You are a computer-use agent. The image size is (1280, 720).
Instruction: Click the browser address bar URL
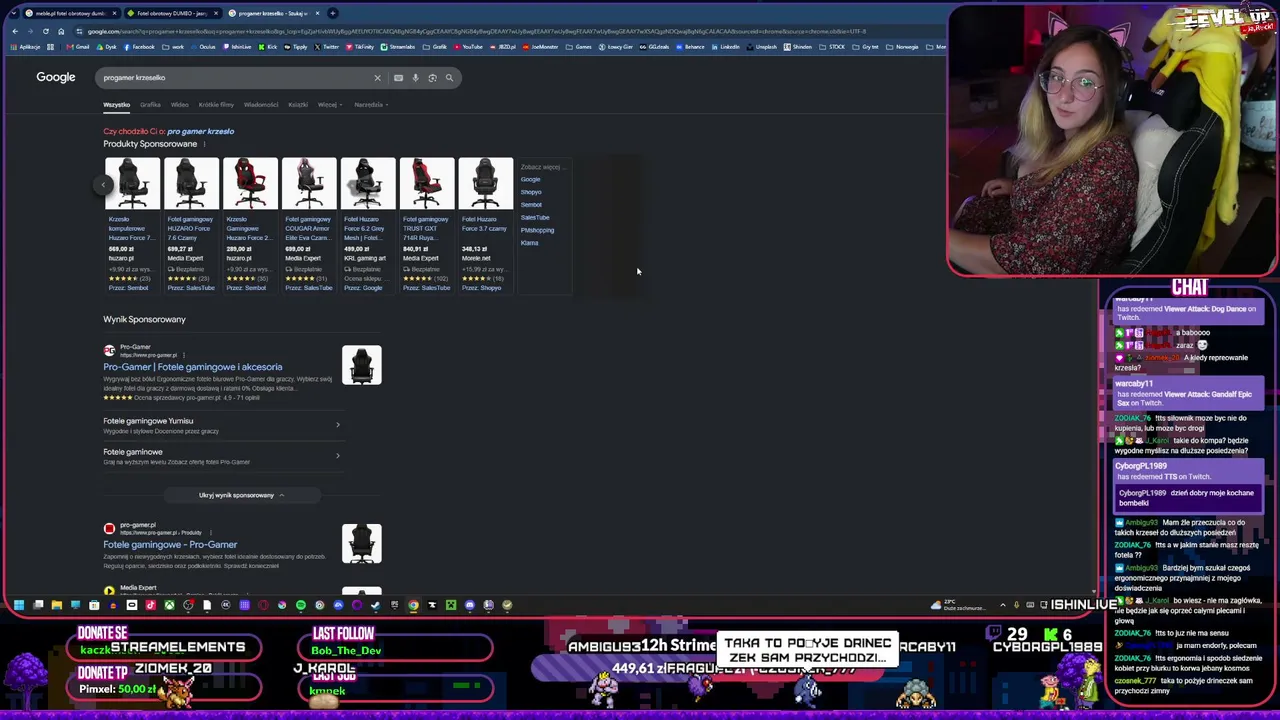coord(475,31)
